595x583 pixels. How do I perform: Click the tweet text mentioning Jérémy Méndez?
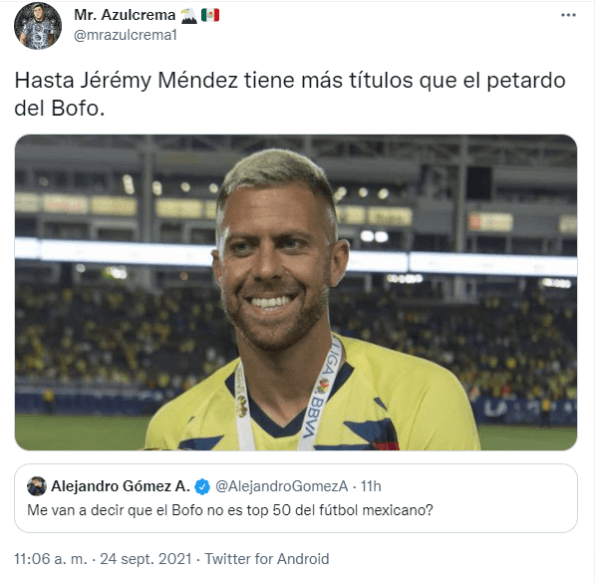[x=290, y=94]
